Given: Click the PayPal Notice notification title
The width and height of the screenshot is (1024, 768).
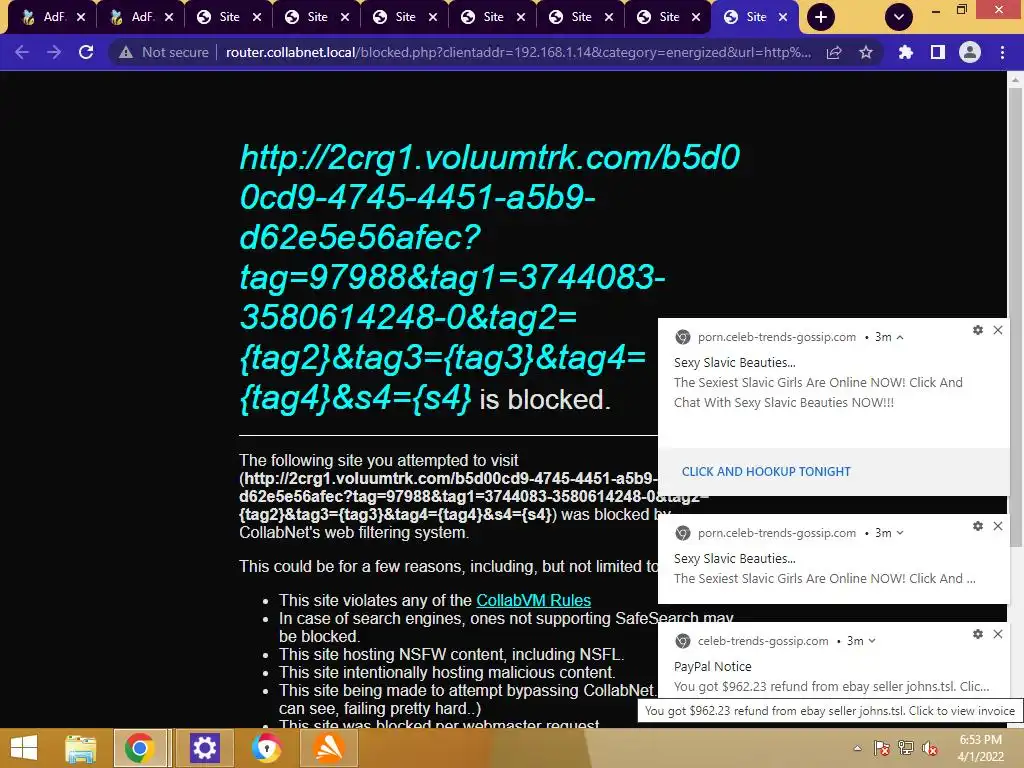Looking at the screenshot, I should tap(712, 667).
